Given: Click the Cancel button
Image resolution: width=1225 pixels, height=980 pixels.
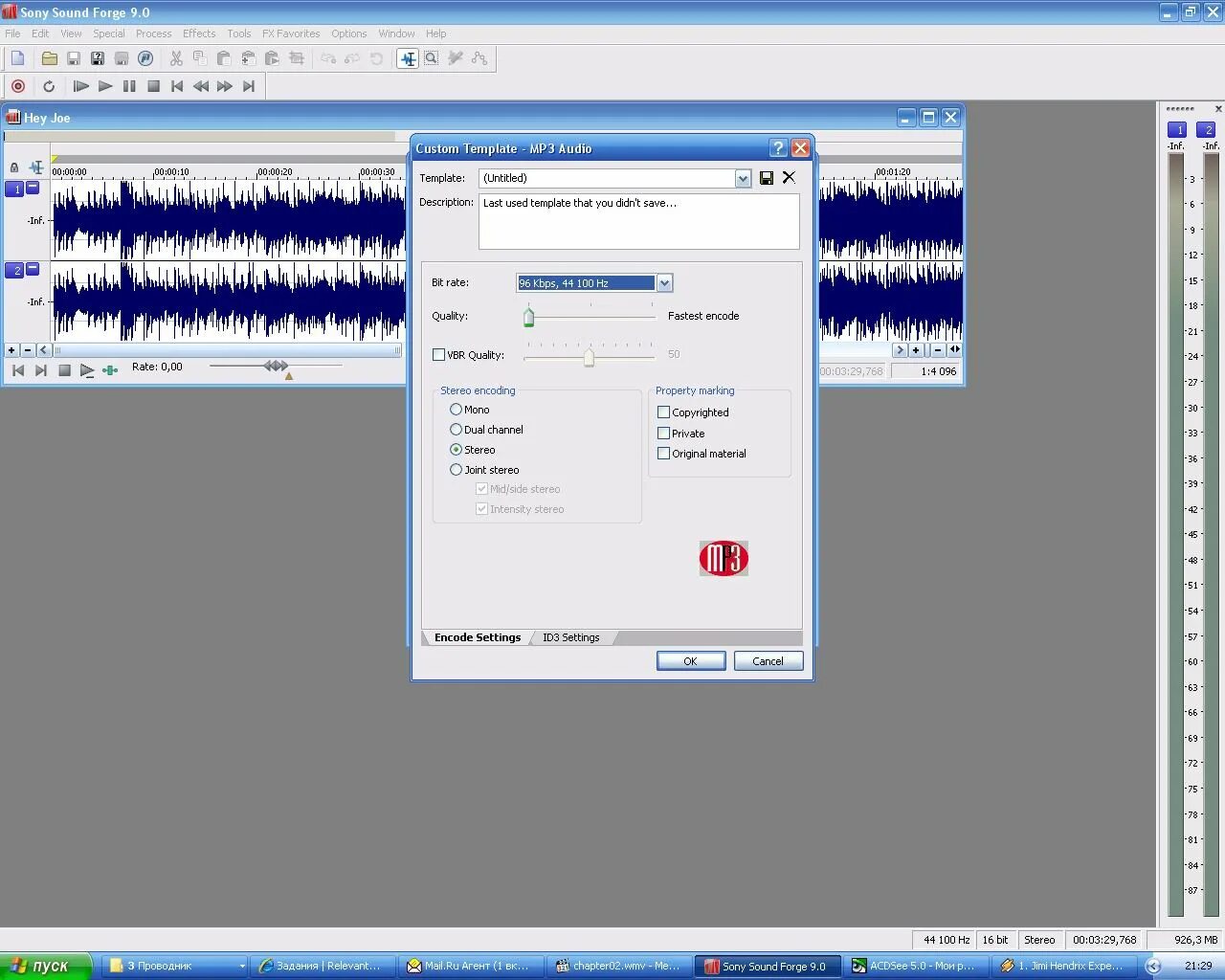Looking at the screenshot, I should [x=768, y=661].
